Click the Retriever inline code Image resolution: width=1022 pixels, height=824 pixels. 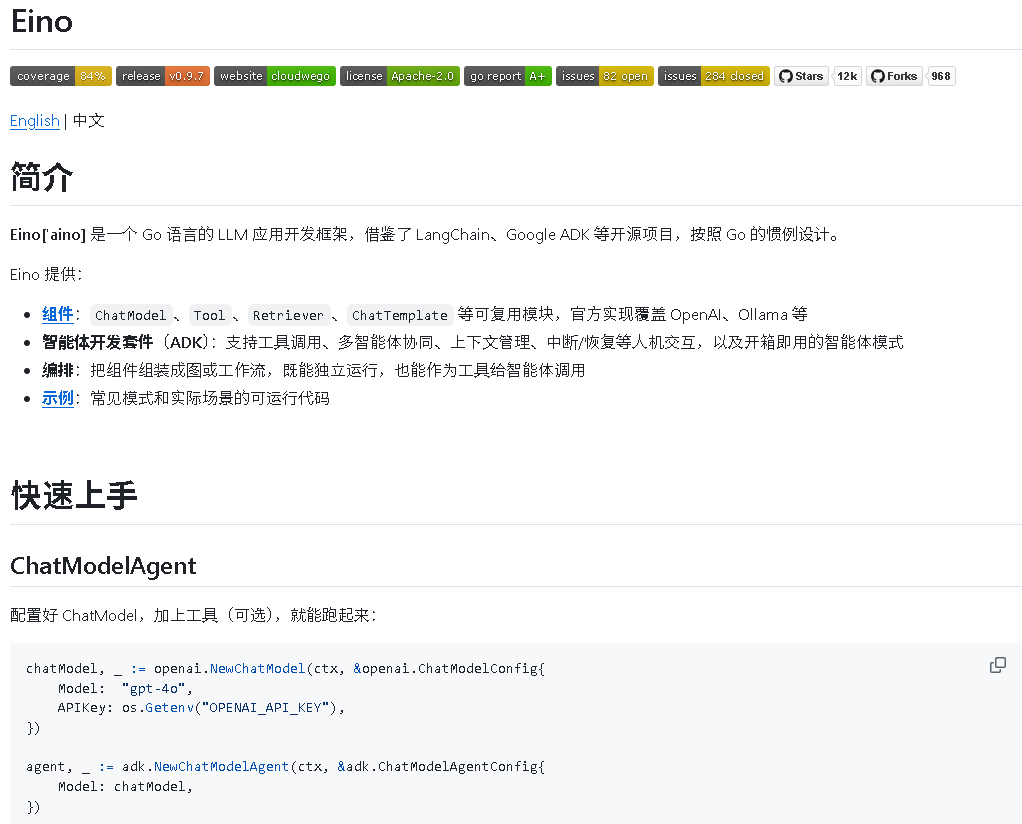pos(288,316)
